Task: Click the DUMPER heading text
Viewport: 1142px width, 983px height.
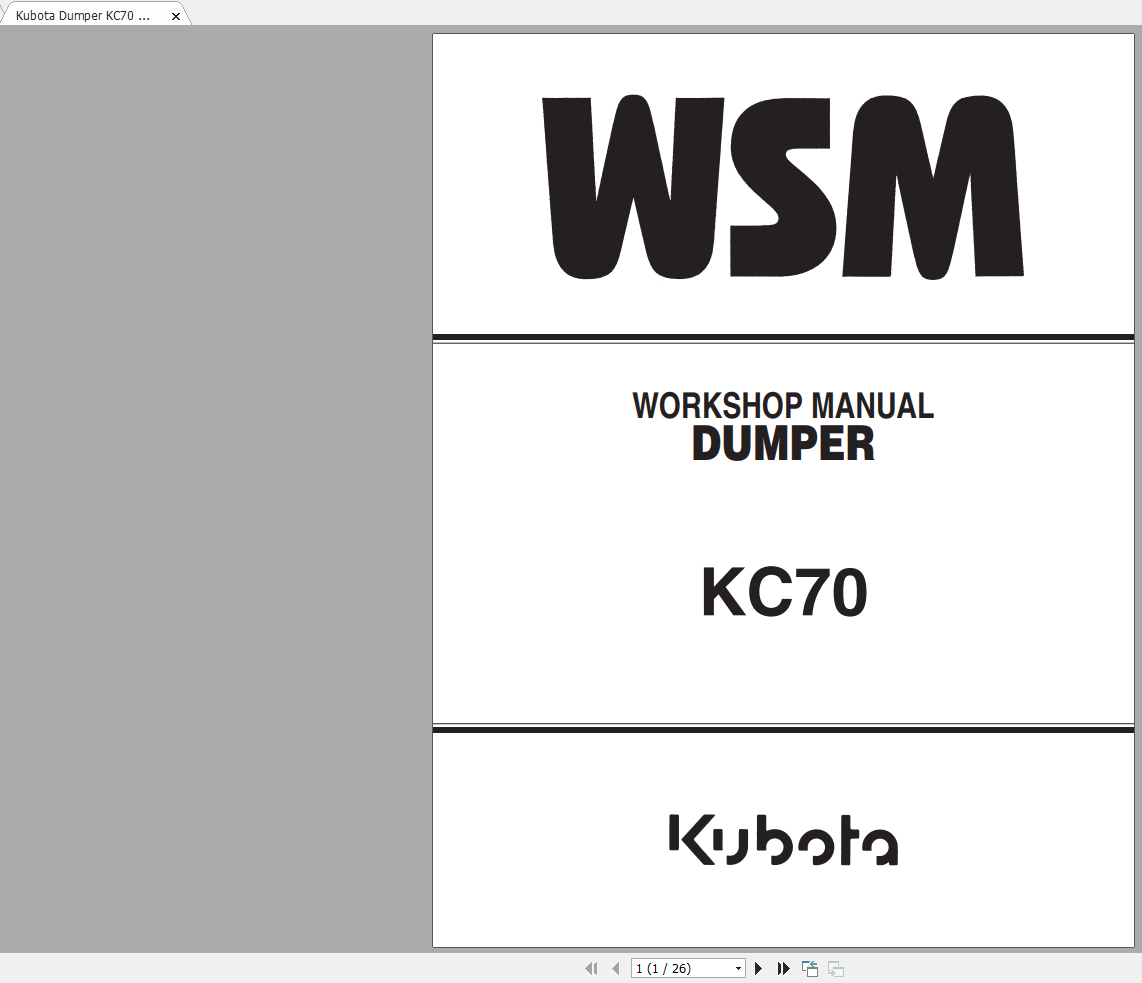Action: pyautogui.click(x=783, y=444)
